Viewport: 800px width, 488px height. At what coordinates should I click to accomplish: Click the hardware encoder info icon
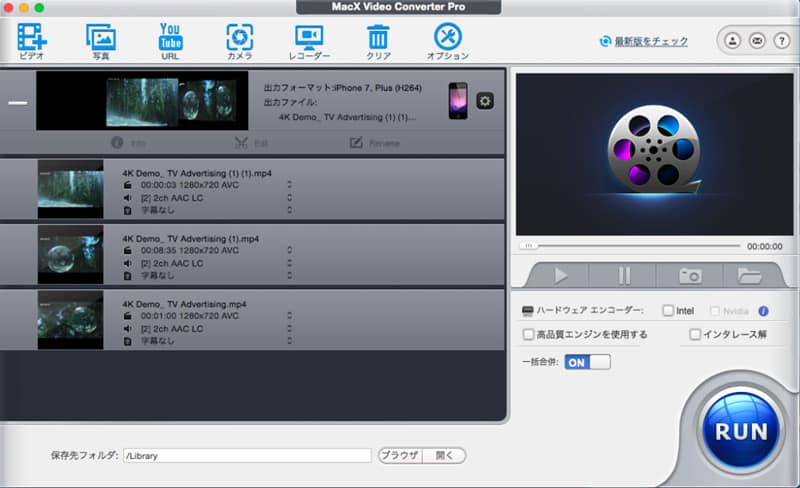click(763, 311)
